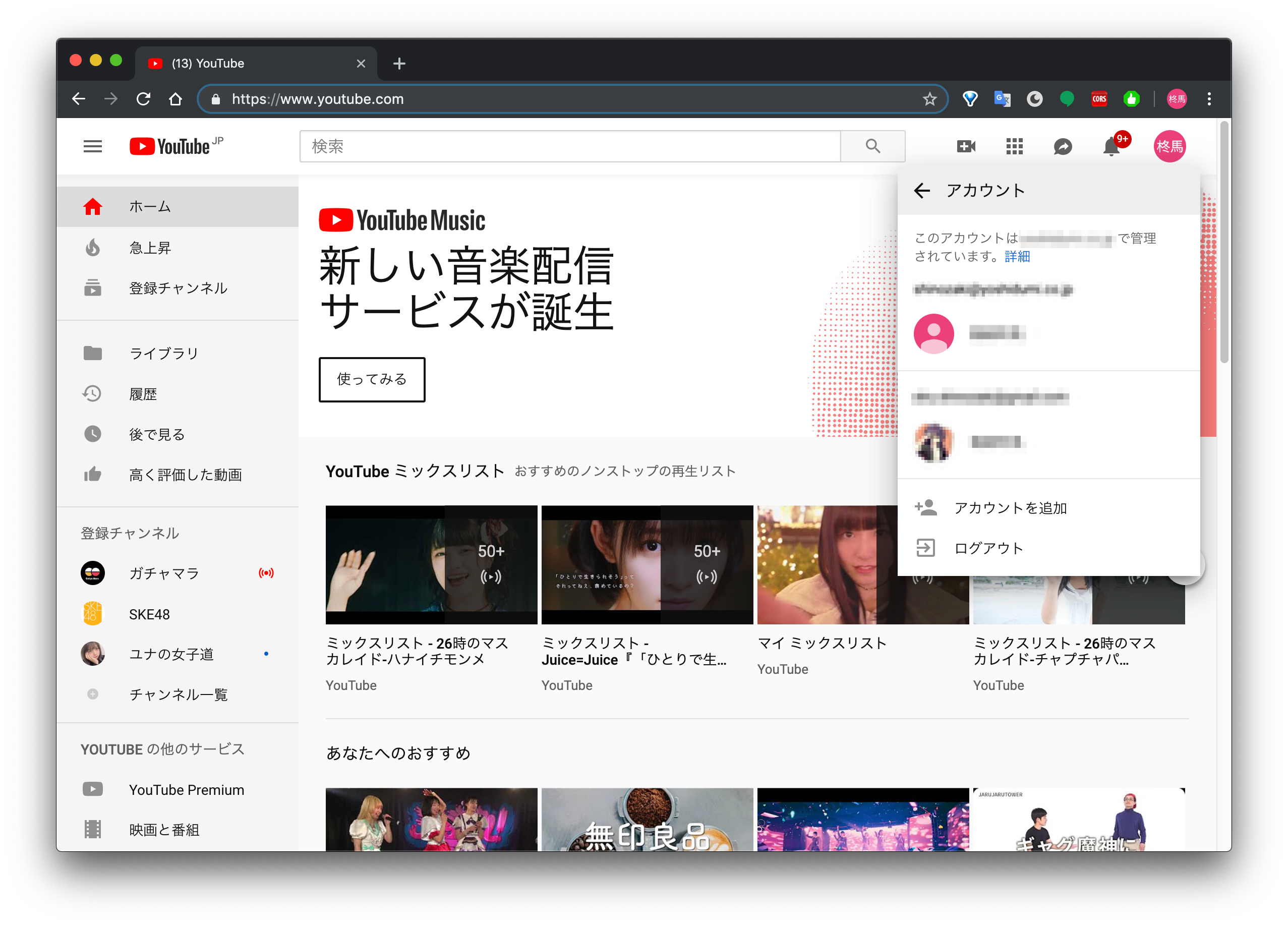1288x926 pixels.
Task: Open 映画と番組 movies and shows
Action: 178,830
